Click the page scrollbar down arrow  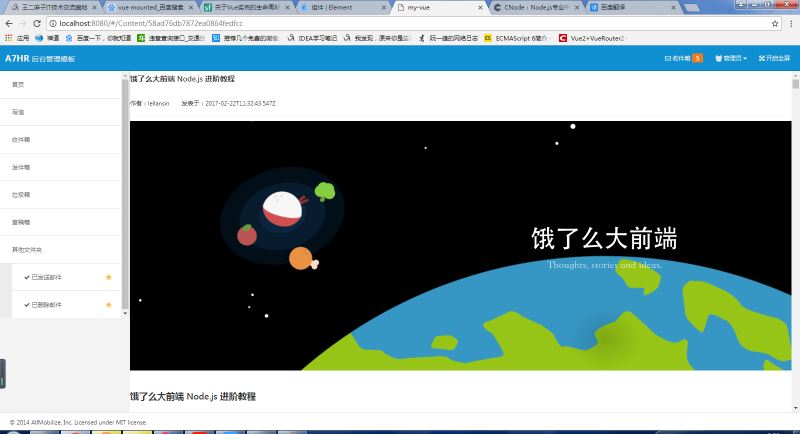click(795, 408)
